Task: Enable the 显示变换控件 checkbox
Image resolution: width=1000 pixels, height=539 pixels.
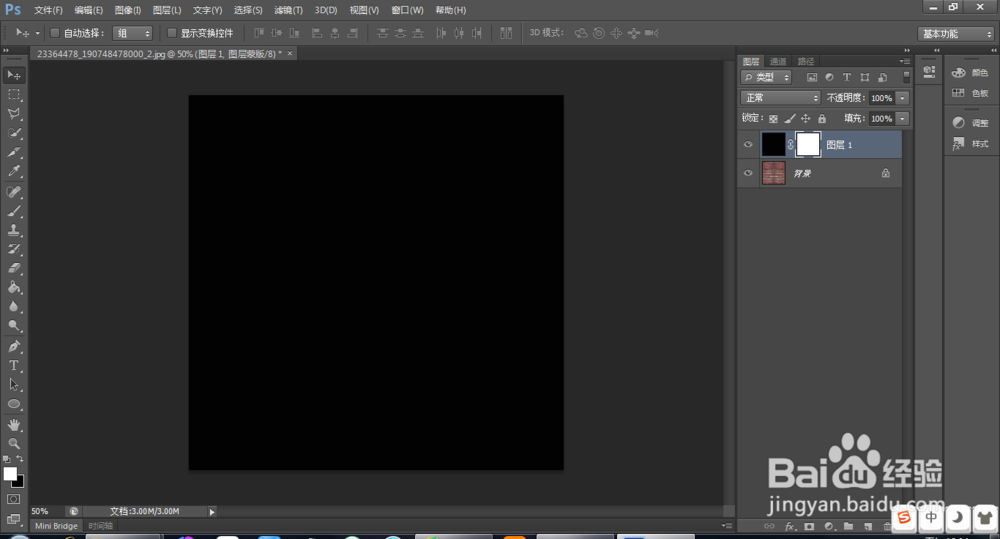Action: coord(172,33)
